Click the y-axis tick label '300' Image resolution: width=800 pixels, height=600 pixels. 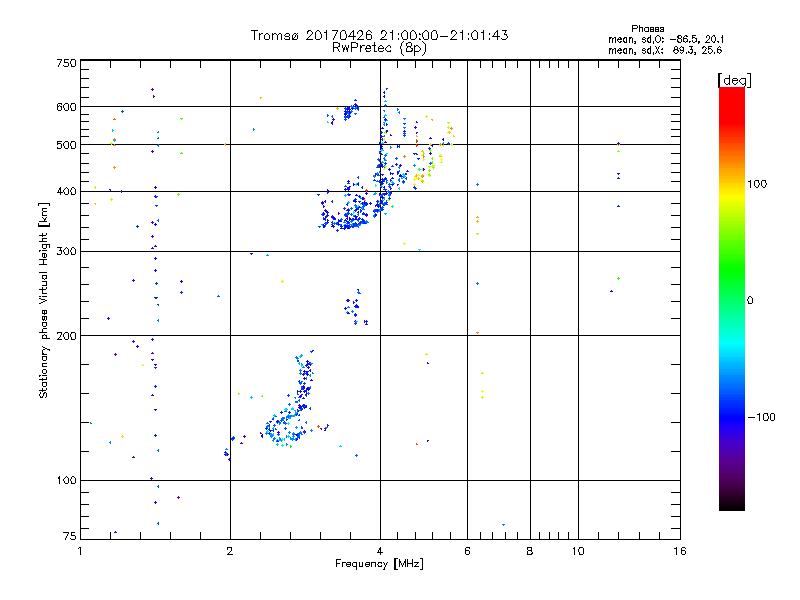pos(66,251)
